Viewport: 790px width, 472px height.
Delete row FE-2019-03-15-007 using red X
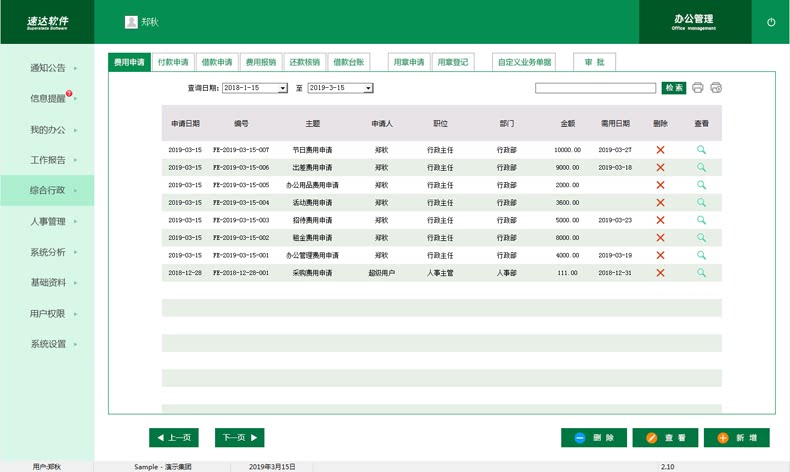(660, 150)
